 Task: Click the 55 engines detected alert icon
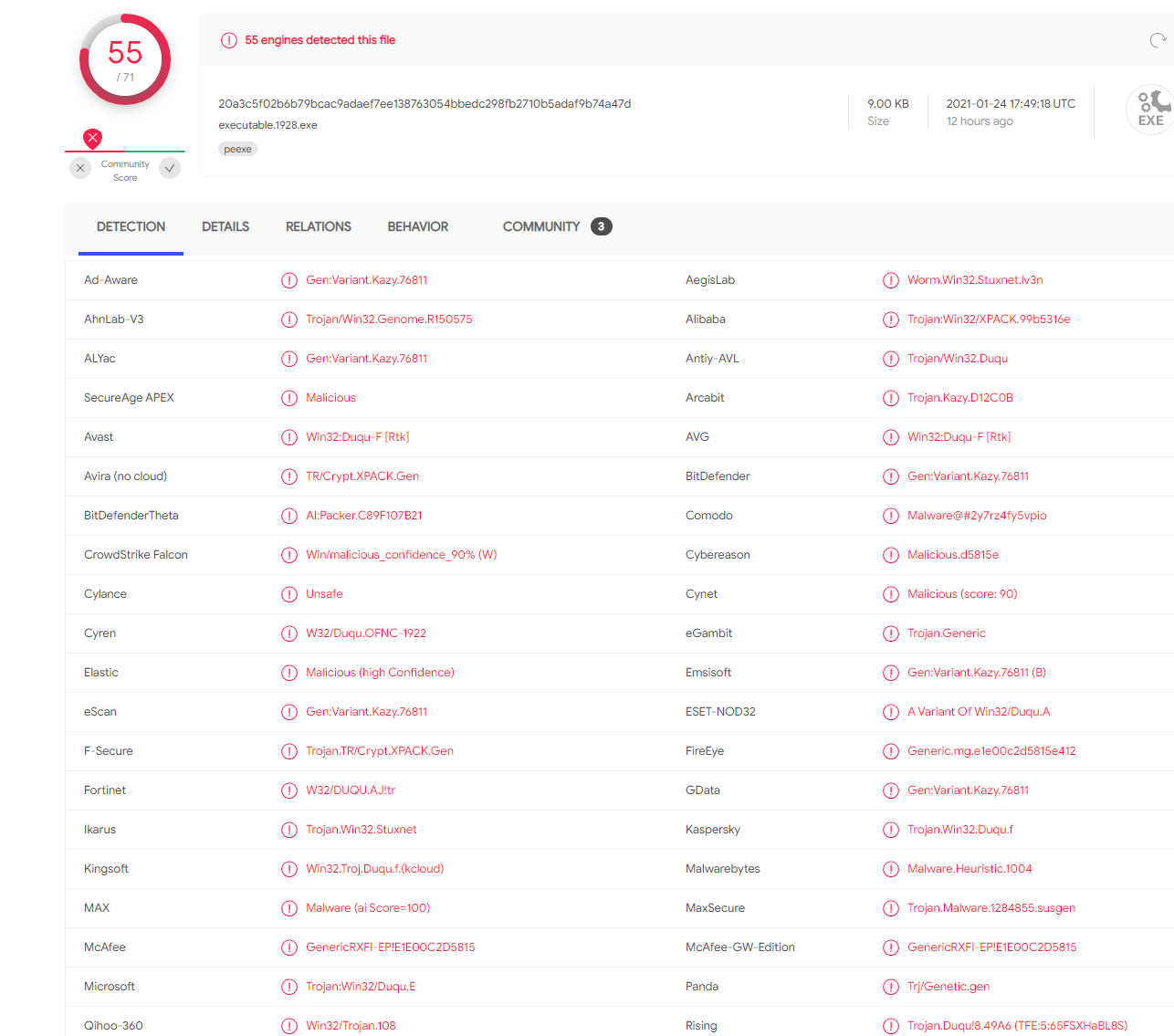pos(229,40)
